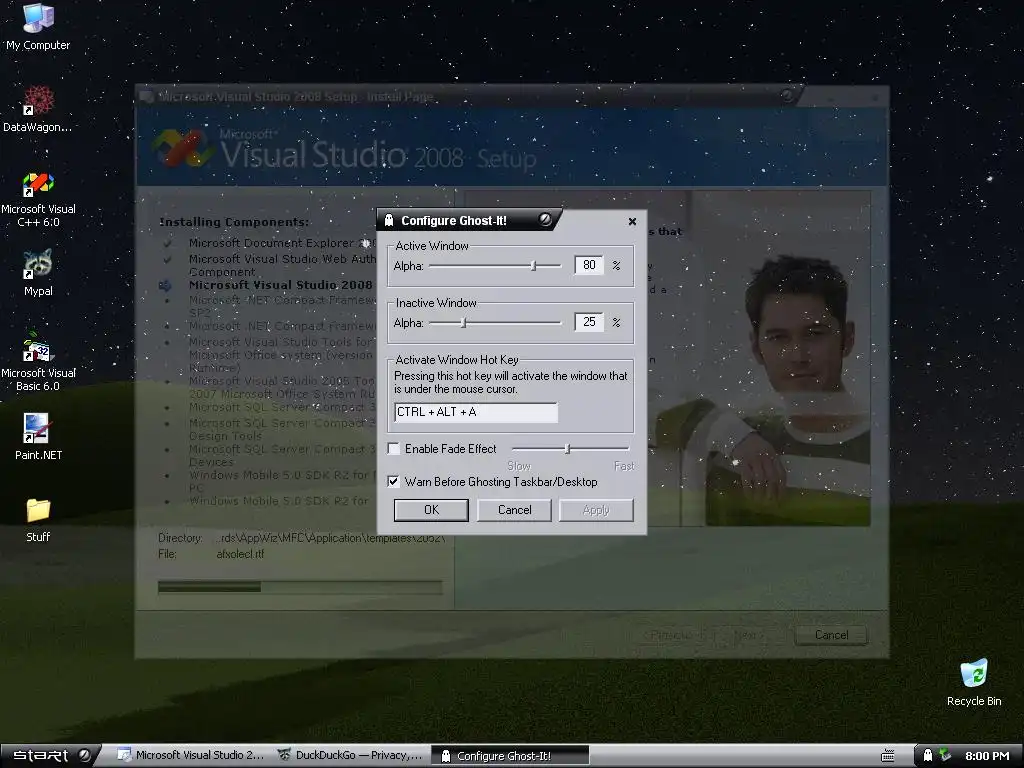Click the Active Window alpha value field 80
The image size is (1024, 768).
pyautogui.click(x=589, y=265)
